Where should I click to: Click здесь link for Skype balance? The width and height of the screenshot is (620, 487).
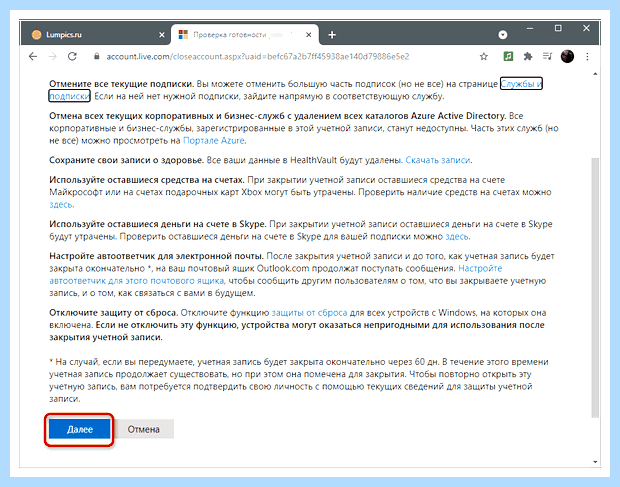click(x=457, y=237)
